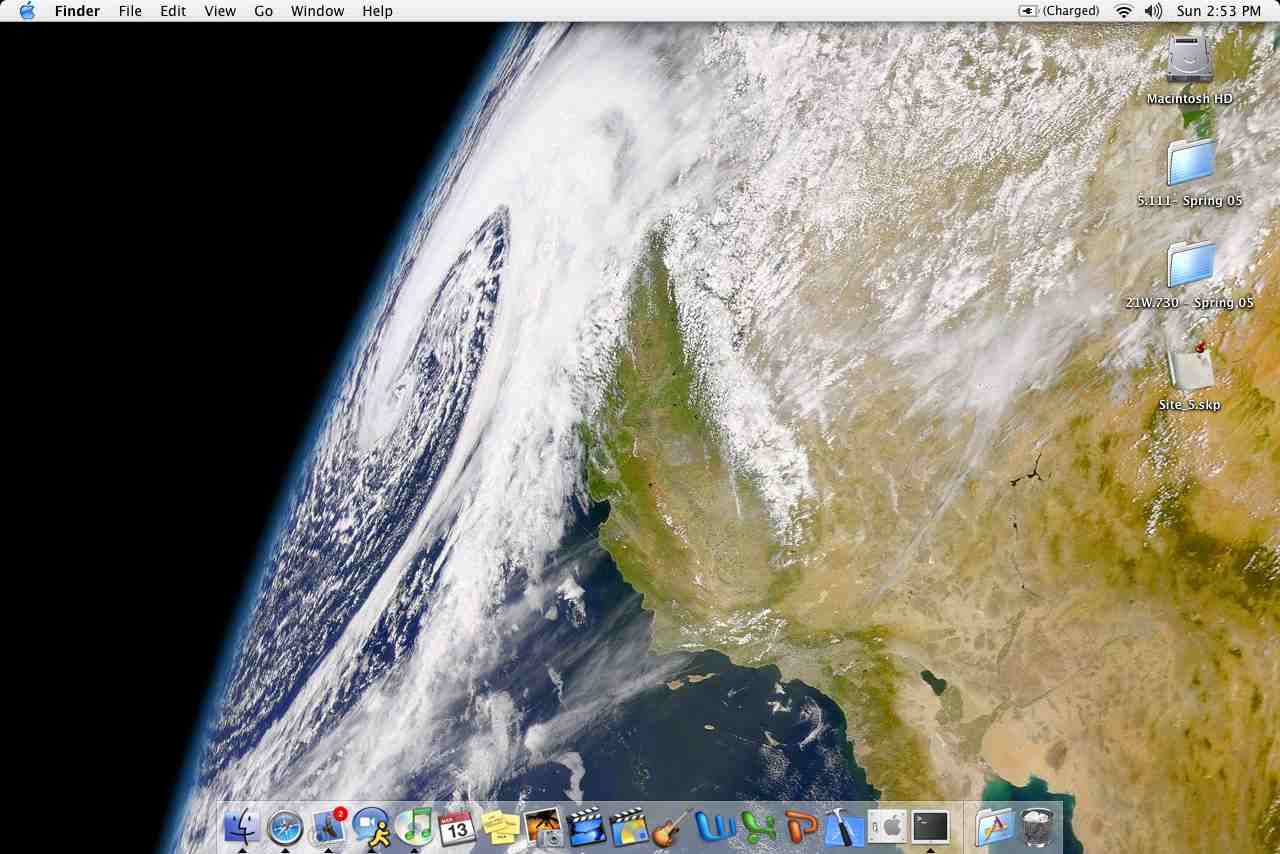Open iTunes from the Dock
The image size is (1280, 854).
[414, 827]
